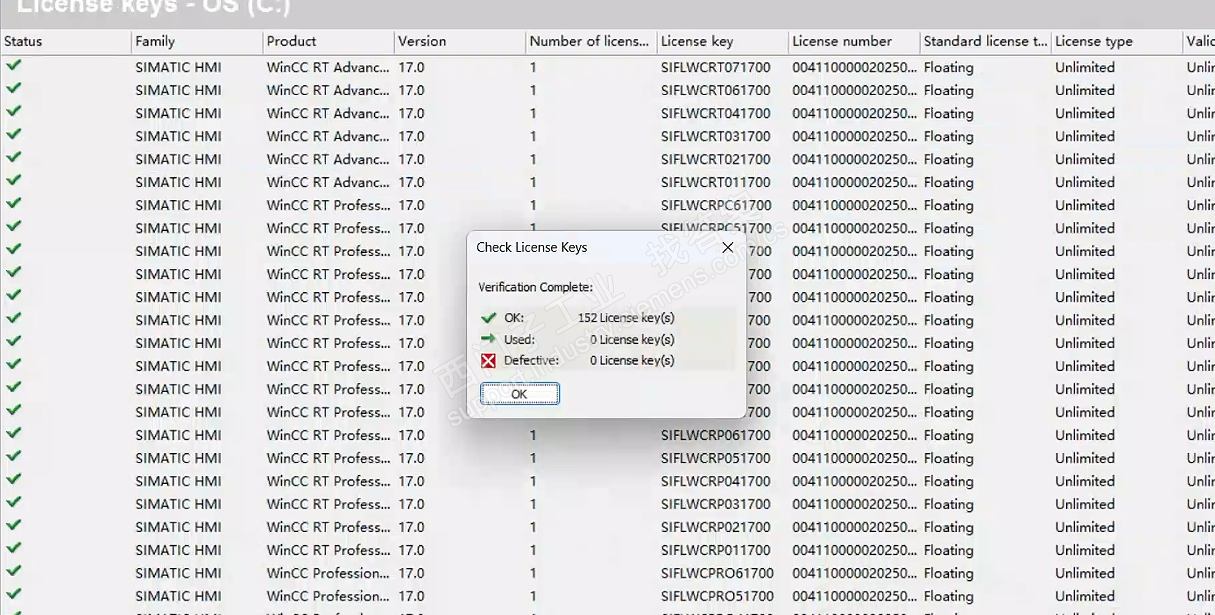Click status checkmark of row SIFLWCRP011700
Viewport: 1215px width, 615px height.
pyautogui.click(x=14, y=549)
